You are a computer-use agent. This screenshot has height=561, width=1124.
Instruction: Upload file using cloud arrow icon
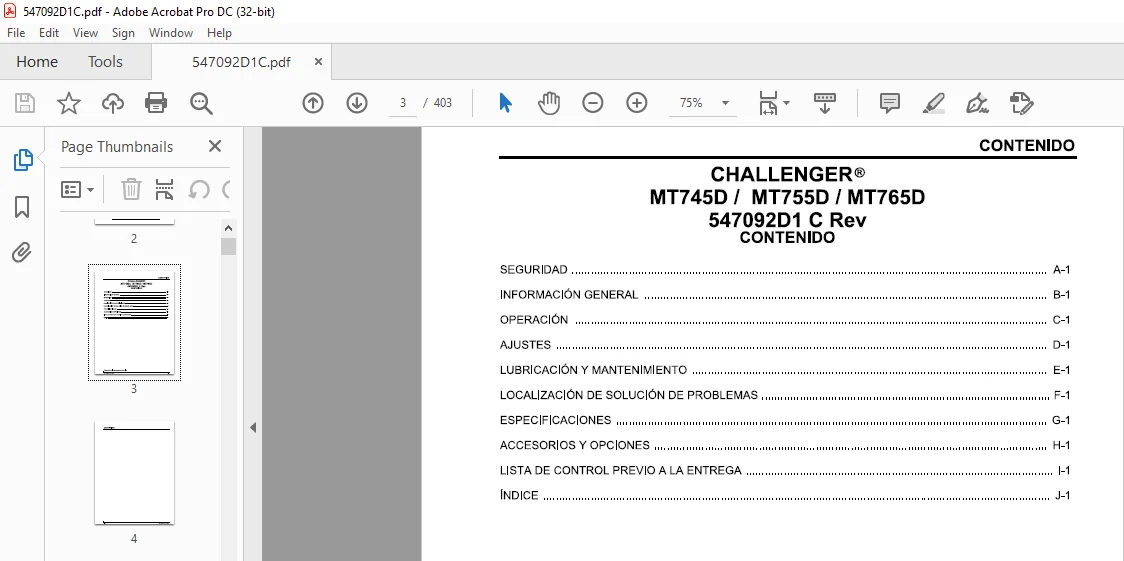(x=113, y=103)
